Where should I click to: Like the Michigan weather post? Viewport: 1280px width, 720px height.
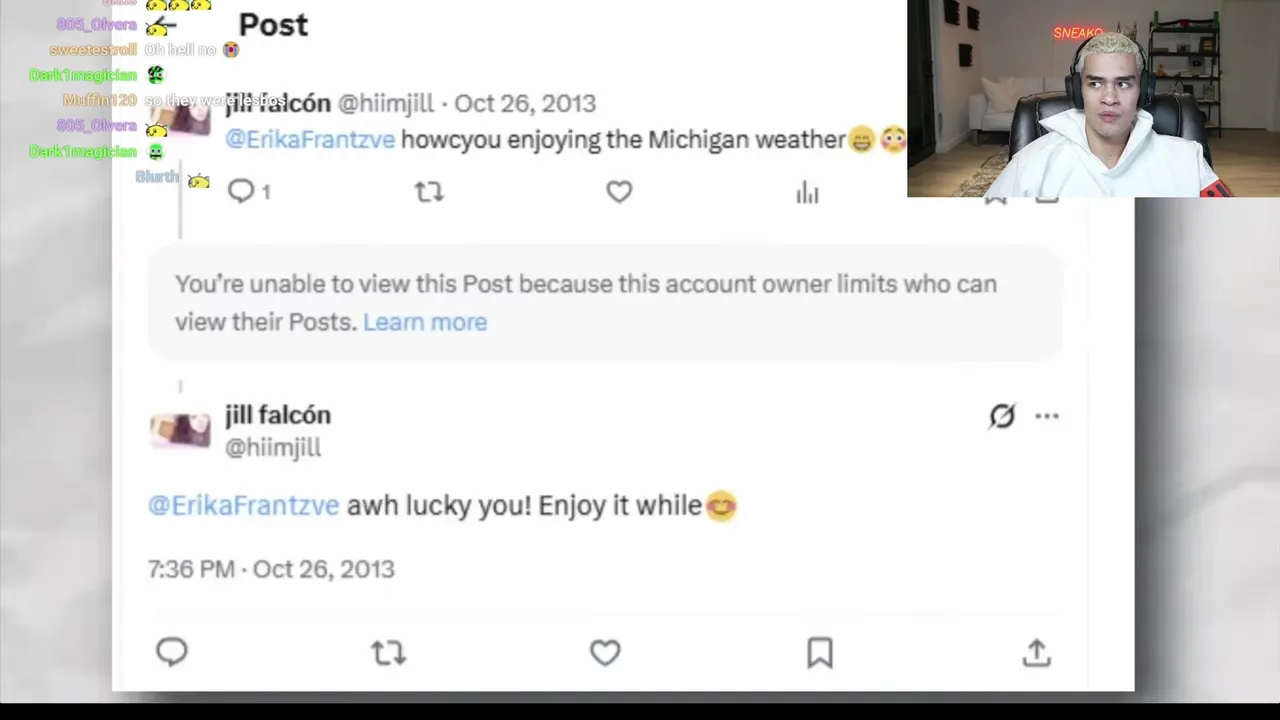[619, 191]
